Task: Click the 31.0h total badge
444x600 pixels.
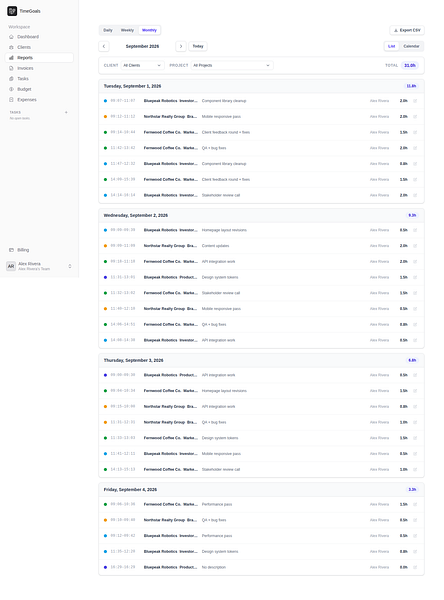Action: pos(410,65)
